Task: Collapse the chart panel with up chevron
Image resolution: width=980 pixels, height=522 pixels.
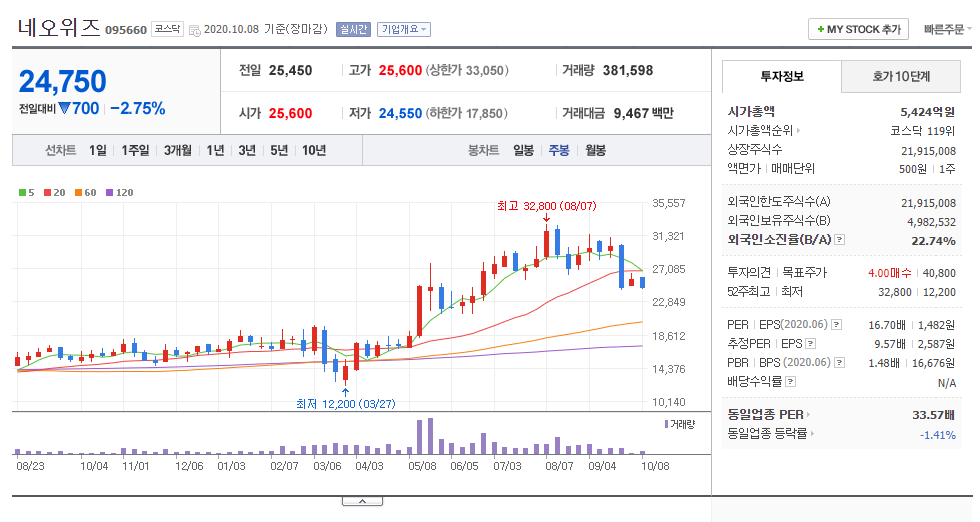Action: [x=362, y=501]
